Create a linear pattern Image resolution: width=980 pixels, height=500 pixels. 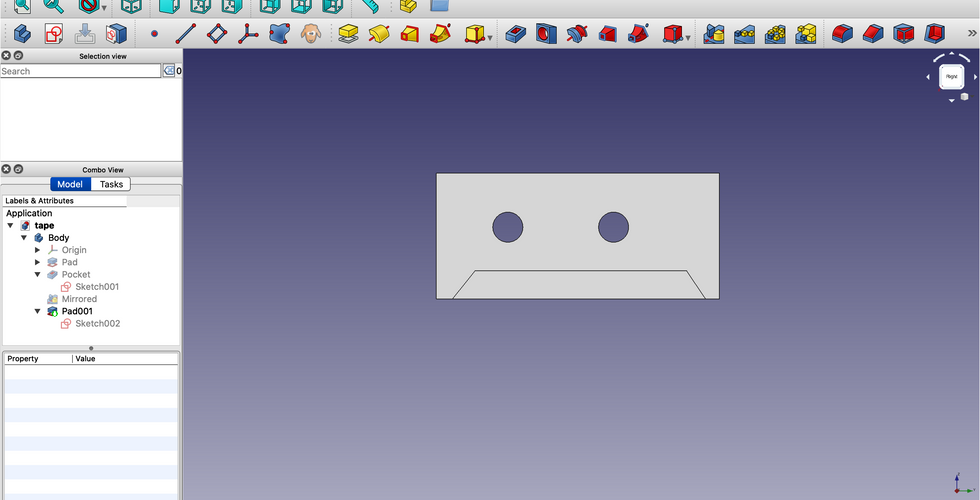click(744, 33)
